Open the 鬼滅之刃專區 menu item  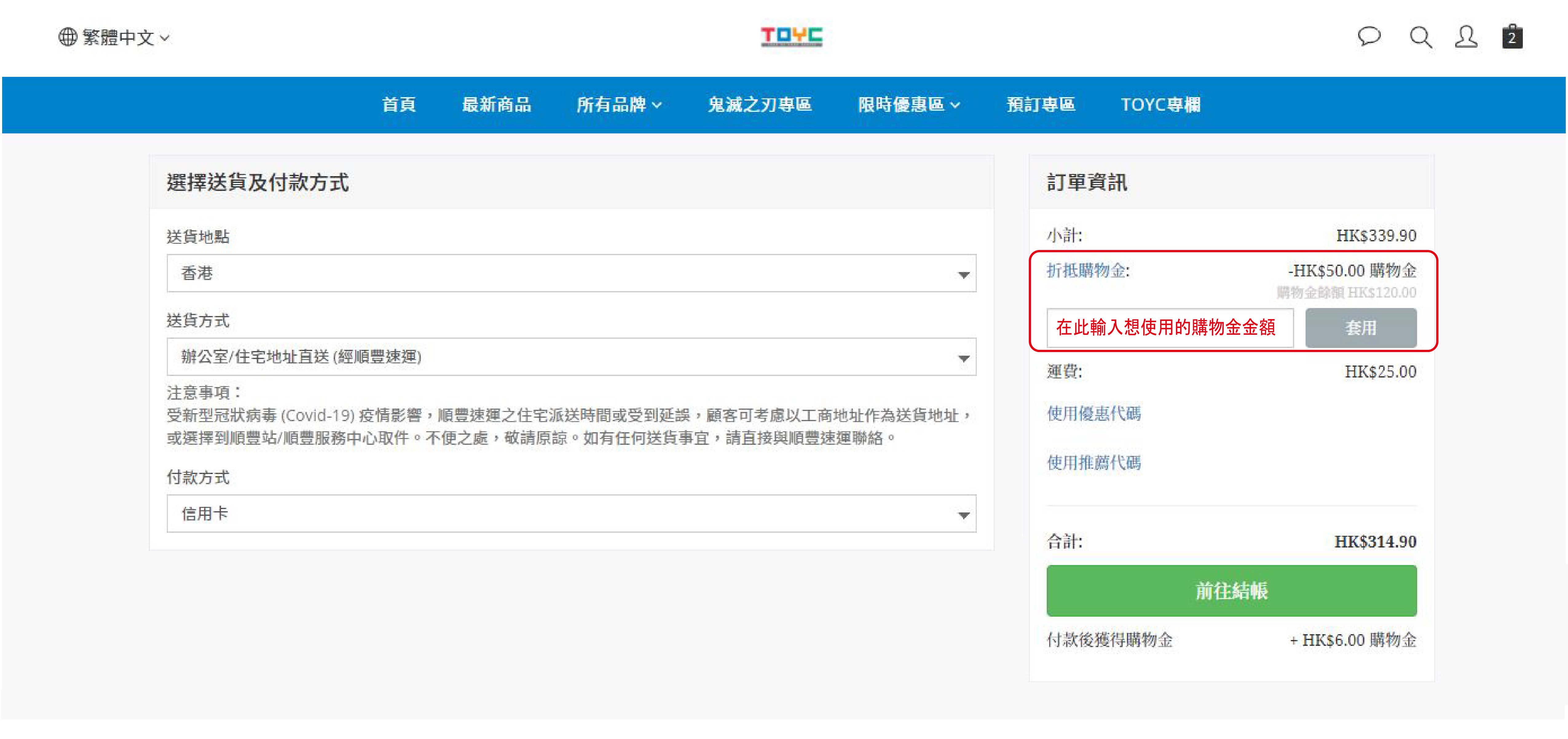(759, 105)
